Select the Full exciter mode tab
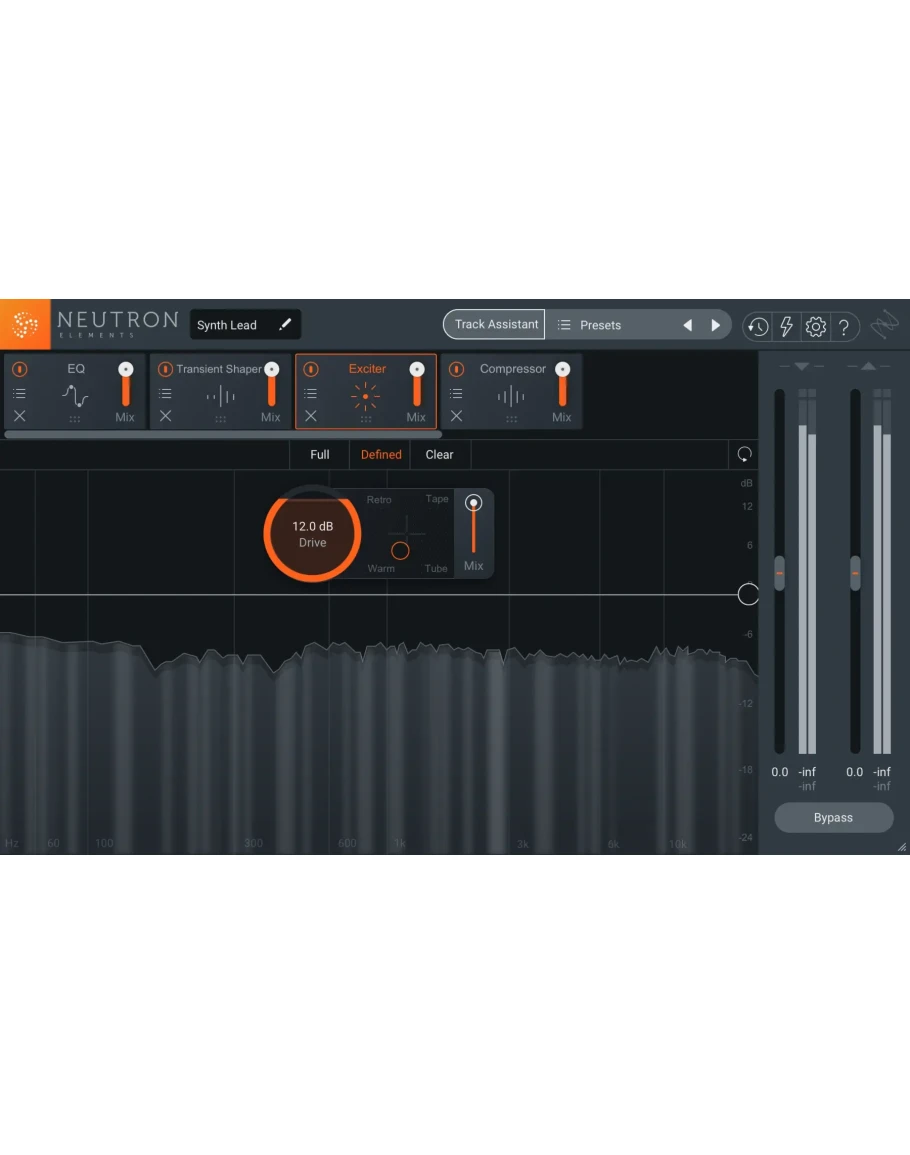Viewport: 910px width, 1155px height. (320, 455)
